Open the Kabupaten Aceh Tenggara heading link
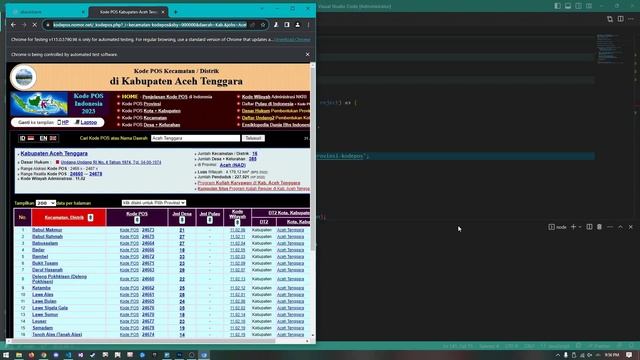This screenshot has width=640, height=360. [54, 153]
